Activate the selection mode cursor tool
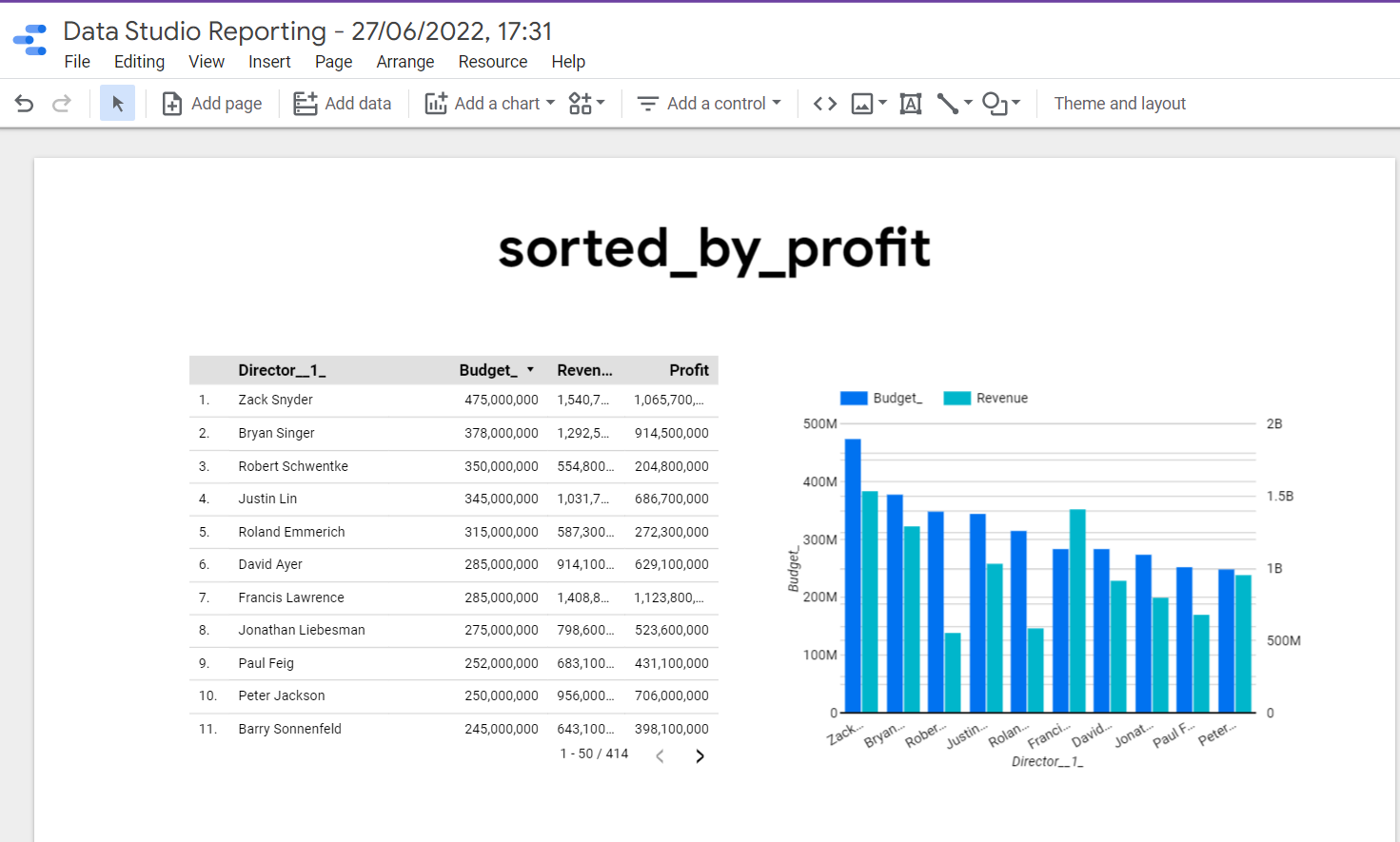1400x842 pixels. coord(117,104)
